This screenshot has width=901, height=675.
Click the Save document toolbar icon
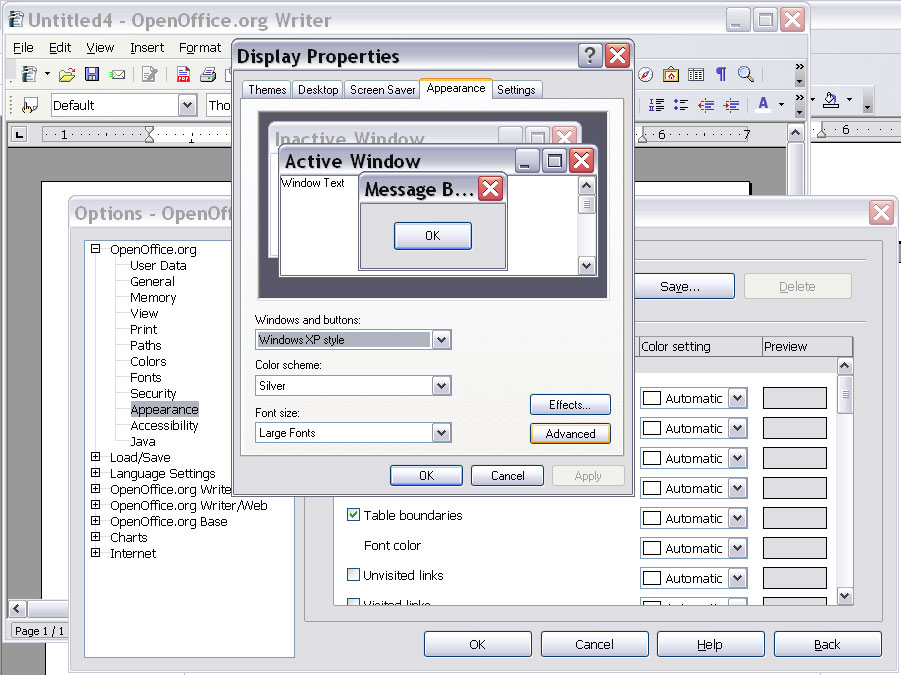coord(92,75)
